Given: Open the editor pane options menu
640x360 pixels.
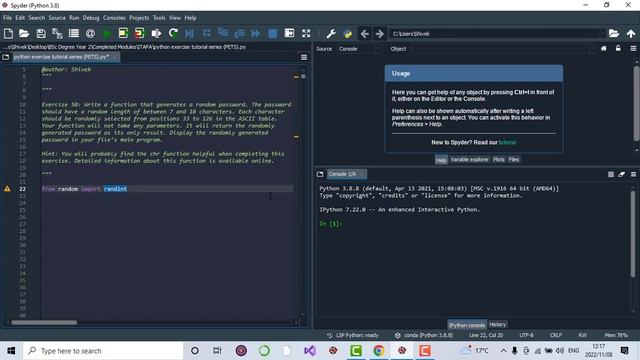Looking at the screenshot, I should [x=304, y=57].
